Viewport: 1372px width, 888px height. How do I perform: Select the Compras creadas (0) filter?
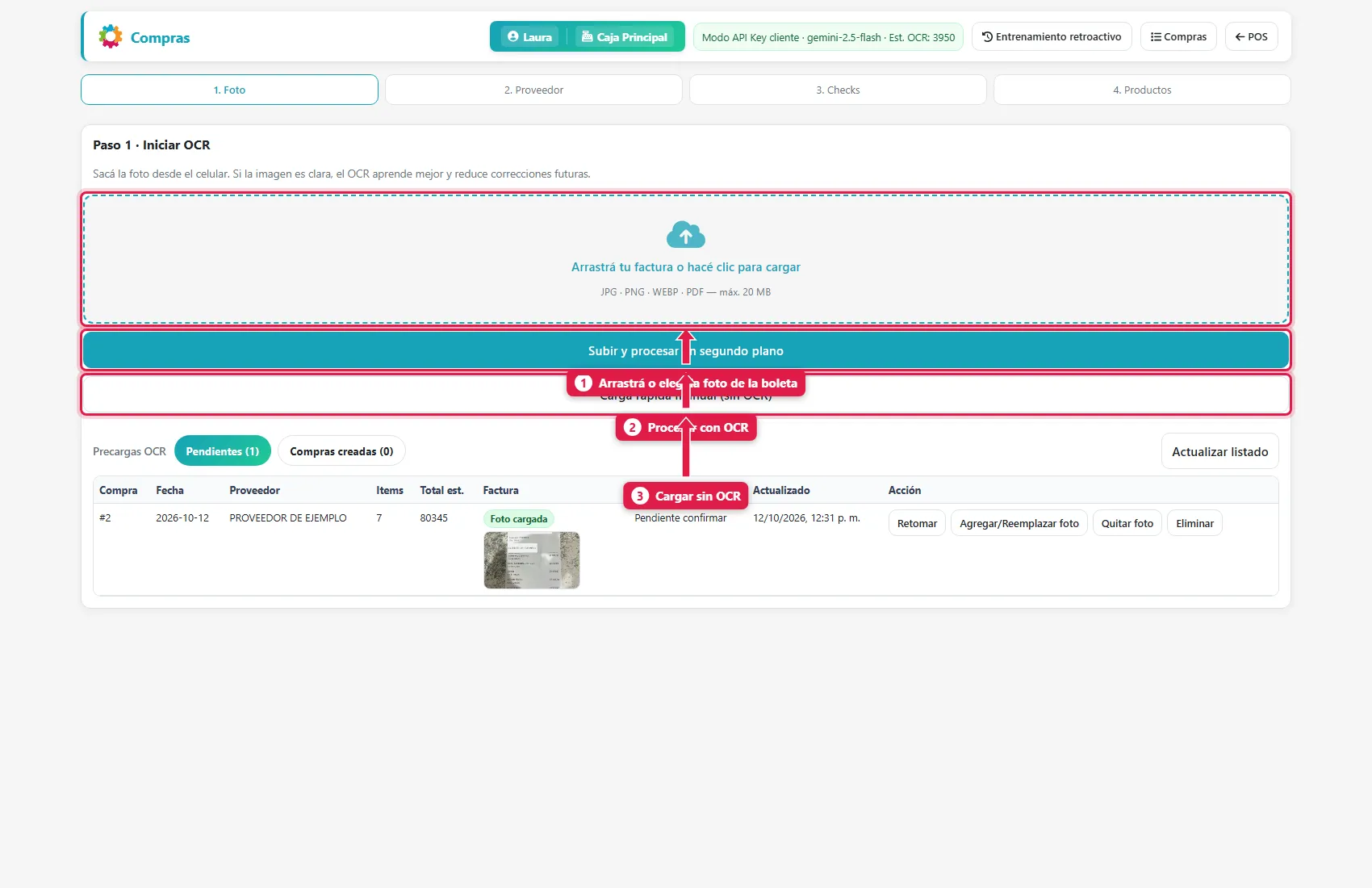[x=341, y=451]
